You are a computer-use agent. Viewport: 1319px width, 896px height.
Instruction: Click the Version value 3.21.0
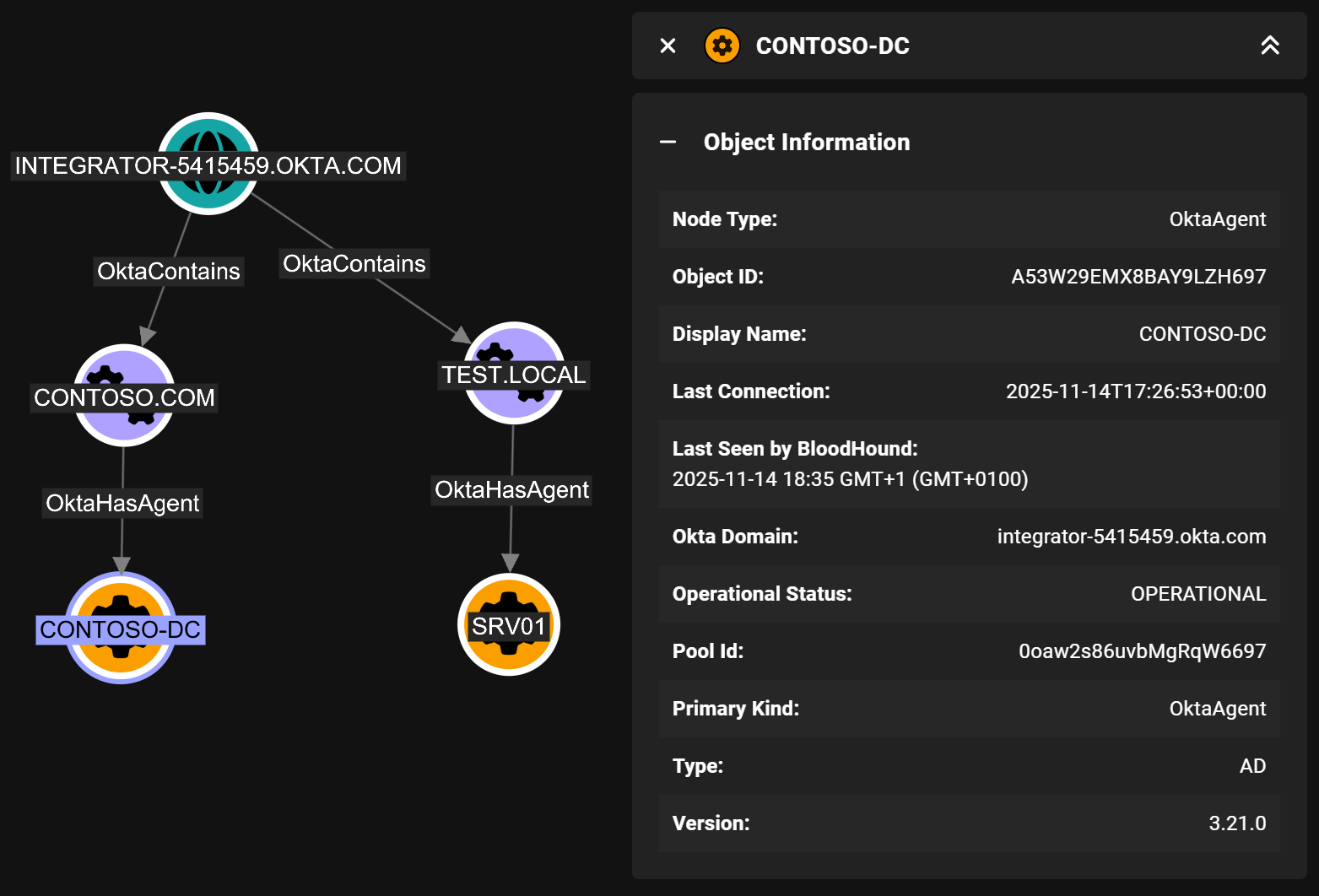[x=1237, y=823]
